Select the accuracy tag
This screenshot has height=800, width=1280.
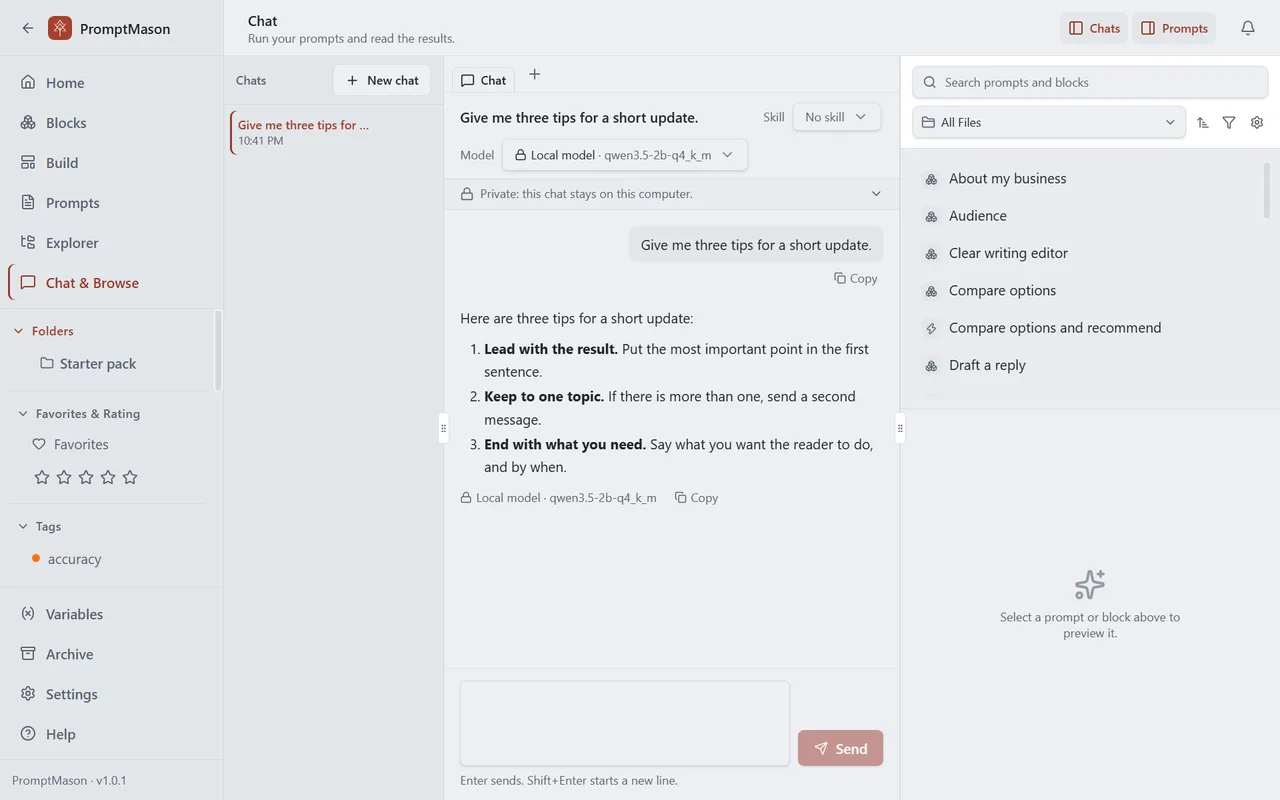coord(66,559)
